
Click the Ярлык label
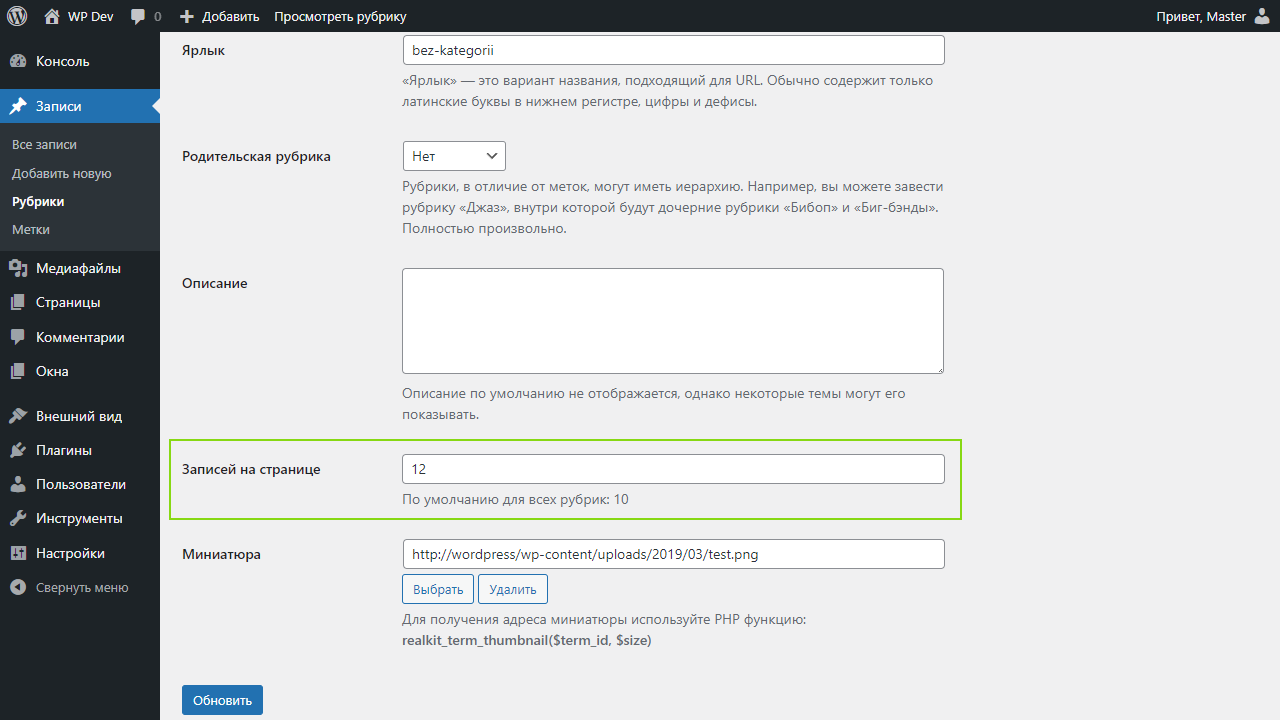click(x=203, y=50)
